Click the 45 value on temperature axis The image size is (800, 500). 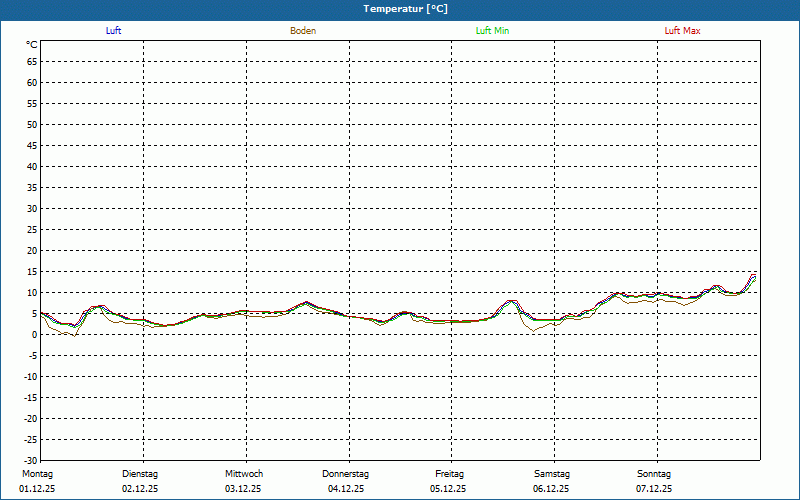tap(32, 145)
